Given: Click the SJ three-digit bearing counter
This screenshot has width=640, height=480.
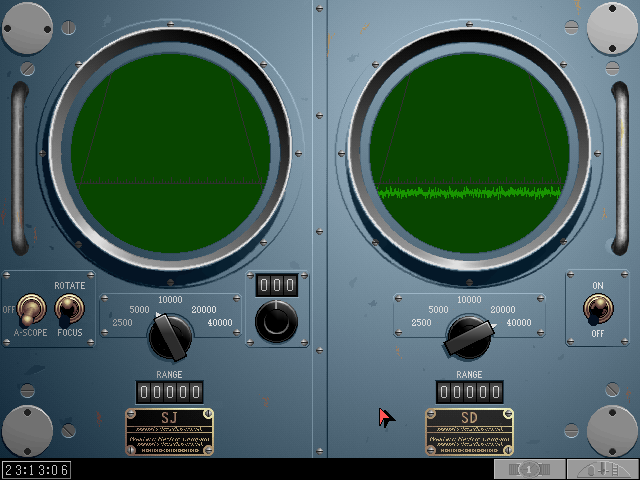Looking at the screenshot, I should coord(276,285).
